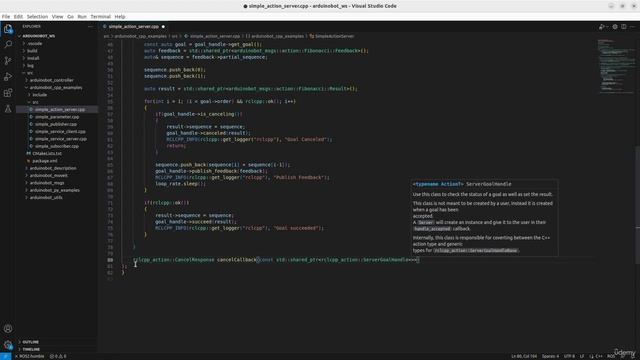Image resolution: width=640 pixels, height=360 pixels.
Task: Expand the arduinobot_msgs folder
Action: coord(57,183)
